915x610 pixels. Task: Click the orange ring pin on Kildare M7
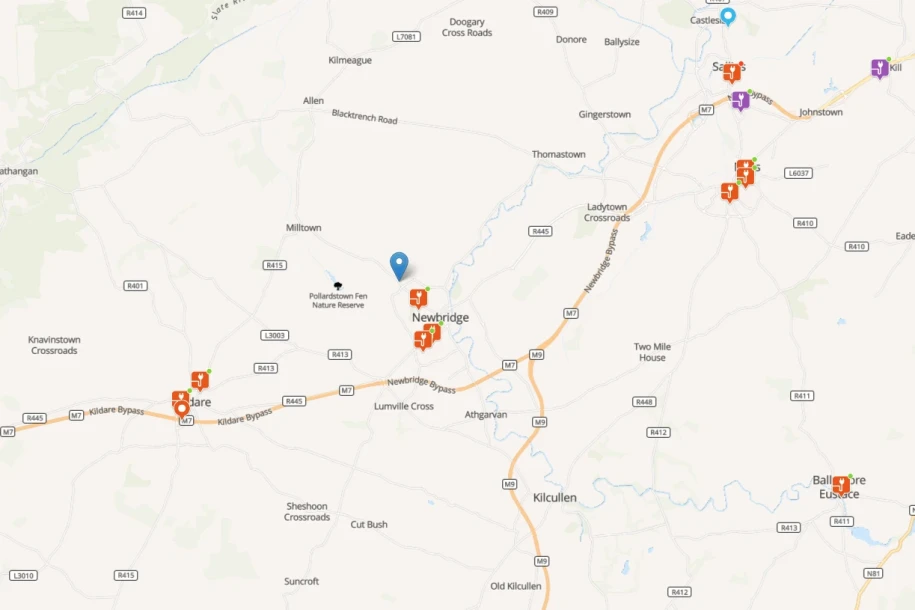[x=182, y=410]
